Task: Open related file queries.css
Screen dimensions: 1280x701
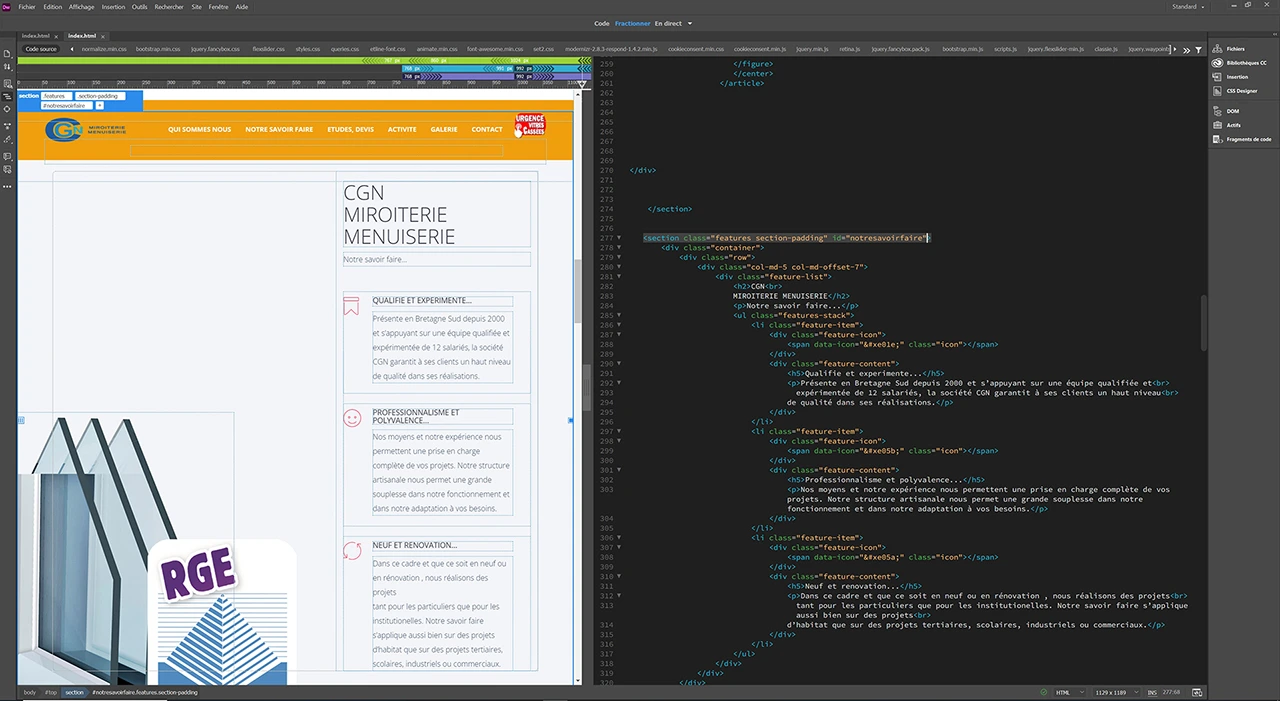Action: [345, 48]
